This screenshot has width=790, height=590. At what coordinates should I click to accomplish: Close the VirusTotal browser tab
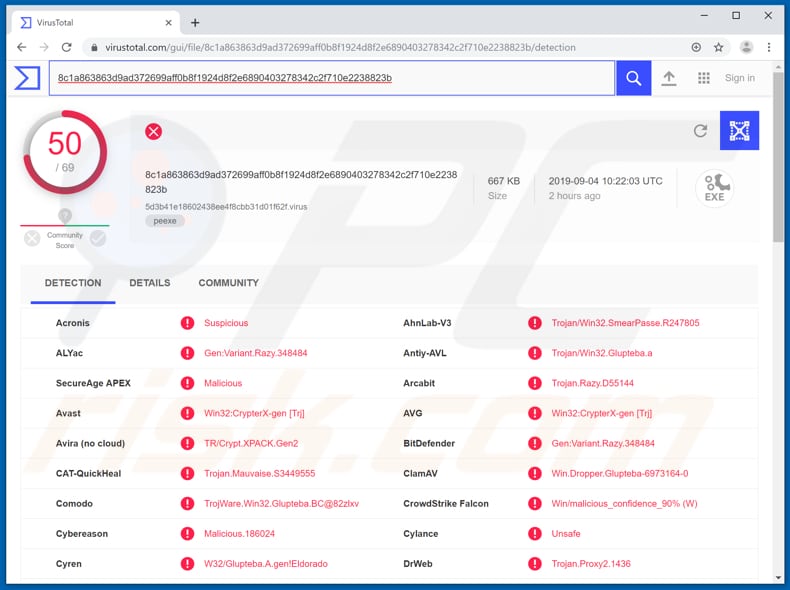(x=168, y=23)
